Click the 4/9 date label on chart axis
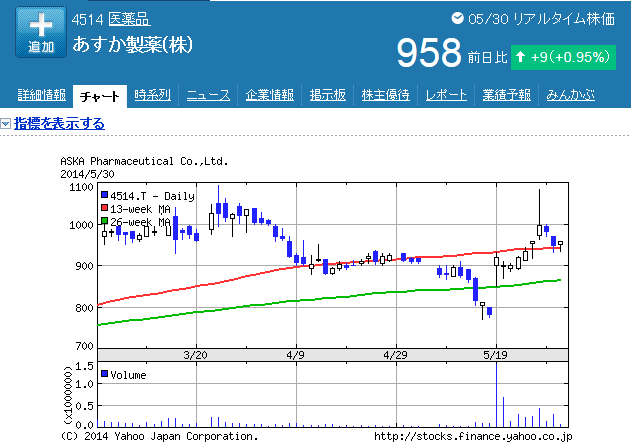The width and height of the screenshot is (631, 447). click(x=295, y=355)
